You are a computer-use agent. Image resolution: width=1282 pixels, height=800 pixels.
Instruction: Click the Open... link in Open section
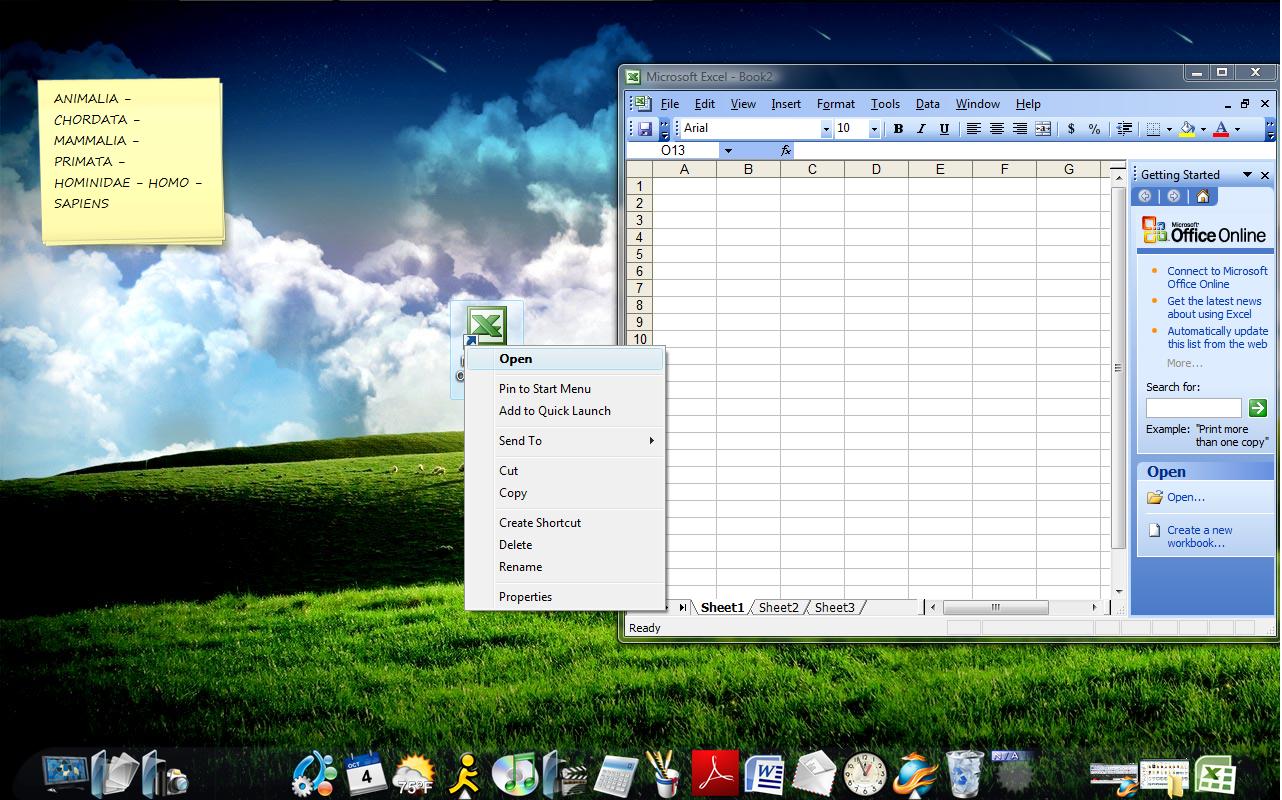1186,497
